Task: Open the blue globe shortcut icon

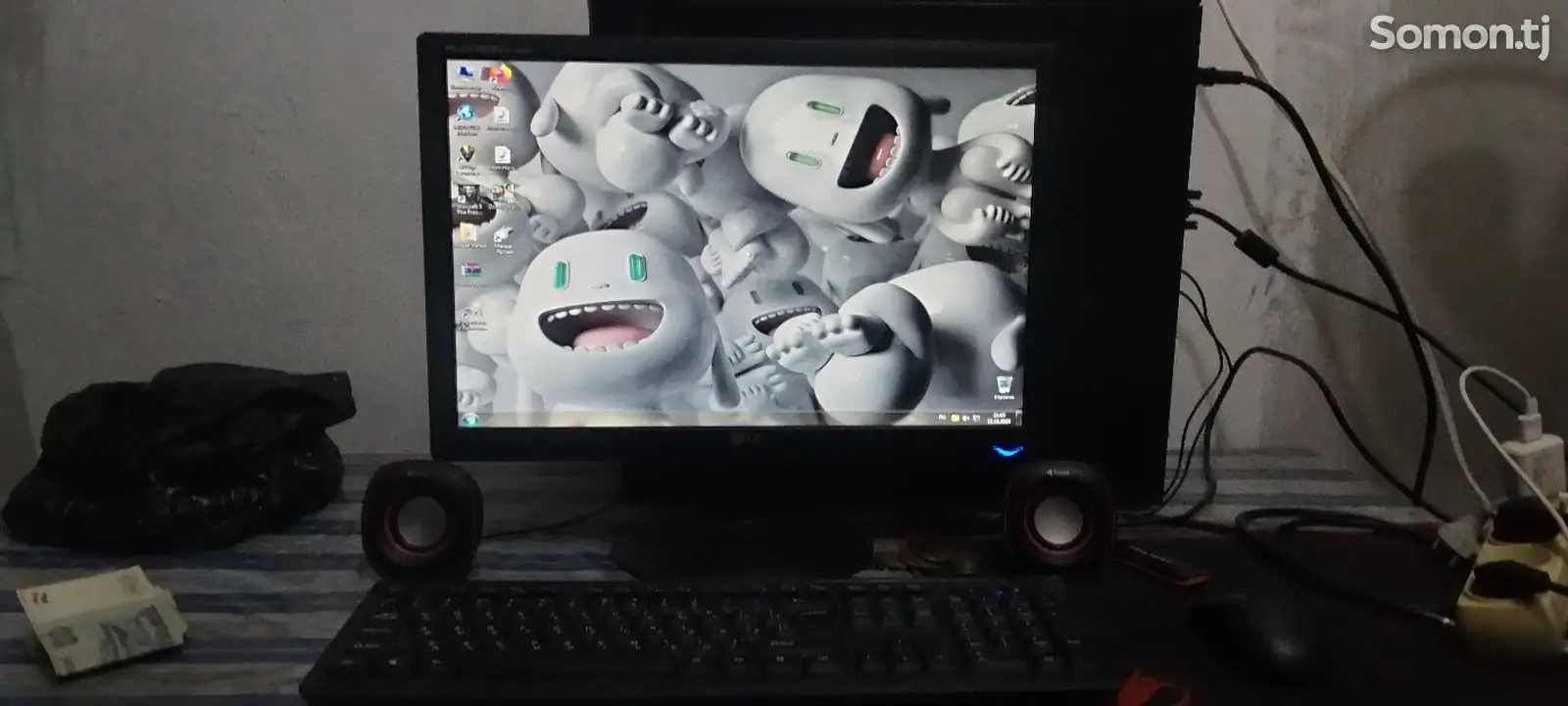Action: coord(465,122)
